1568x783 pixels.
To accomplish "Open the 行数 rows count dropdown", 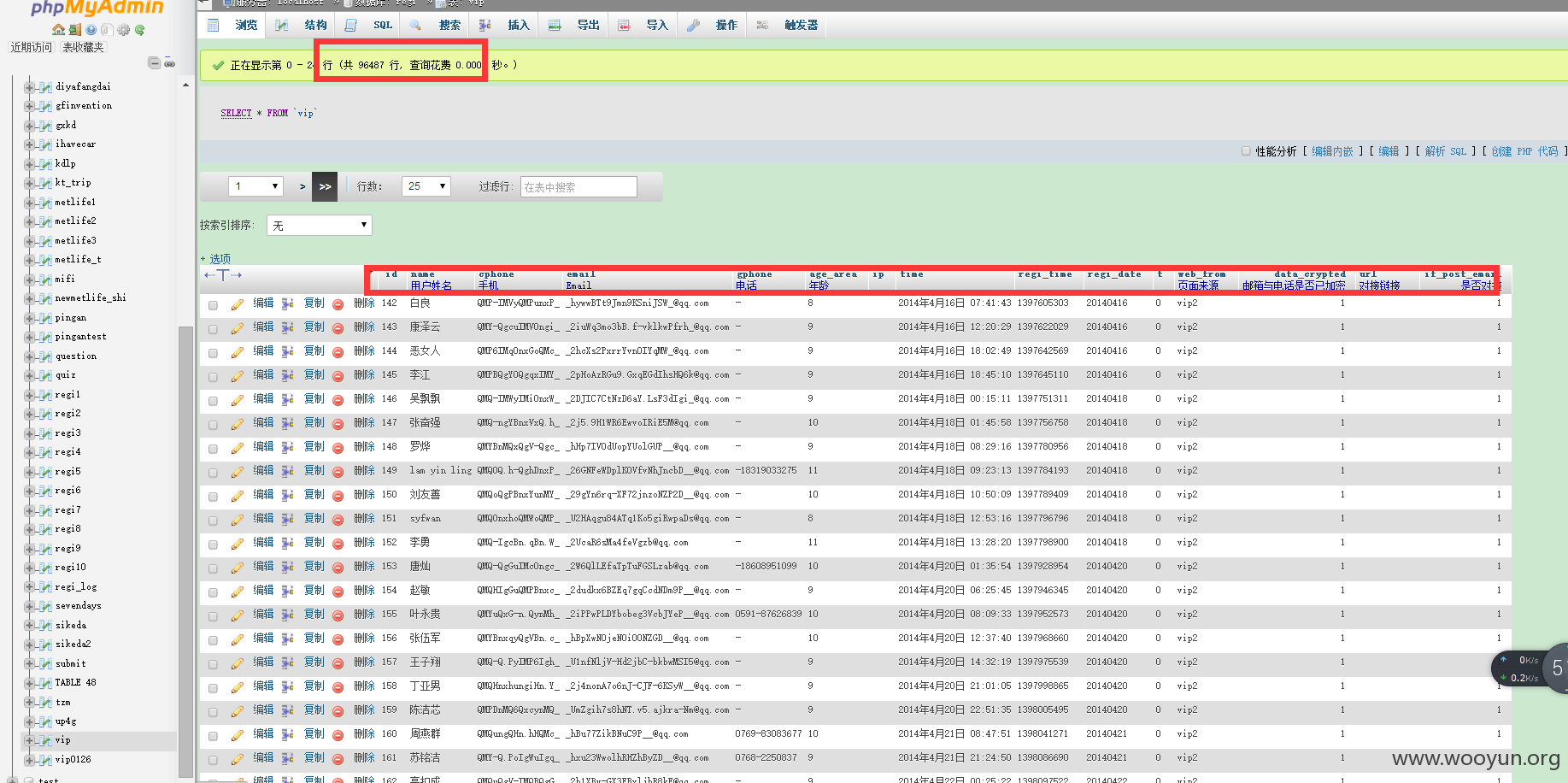I will click(x=426, y=186).
